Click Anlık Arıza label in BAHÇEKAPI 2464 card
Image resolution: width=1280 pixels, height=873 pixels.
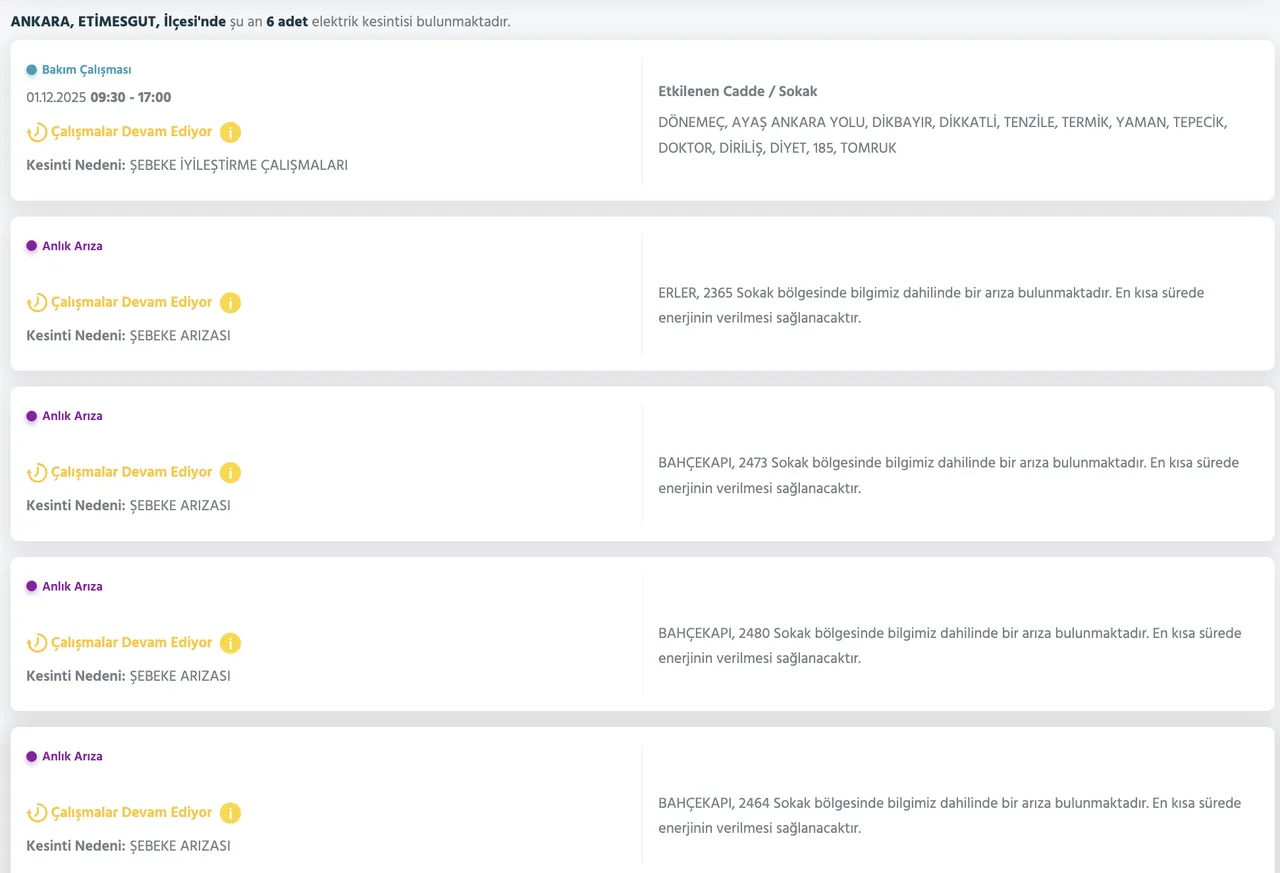(x=72, y=757)
